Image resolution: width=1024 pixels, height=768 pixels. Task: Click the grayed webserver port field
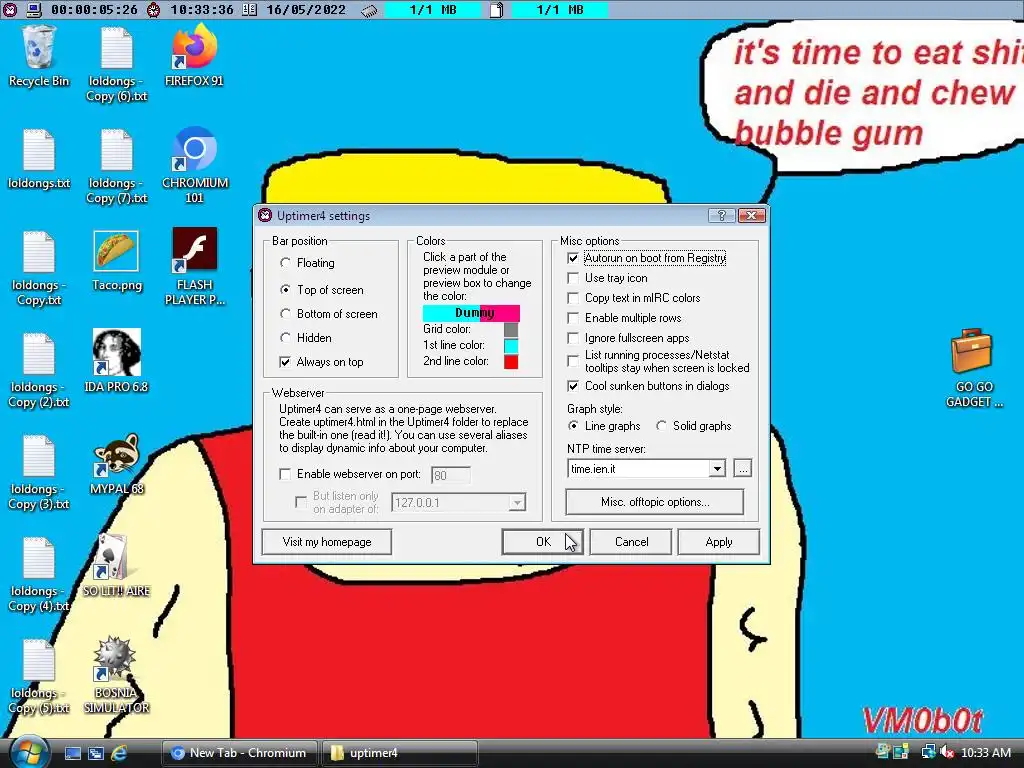click(x=451, y=475)
